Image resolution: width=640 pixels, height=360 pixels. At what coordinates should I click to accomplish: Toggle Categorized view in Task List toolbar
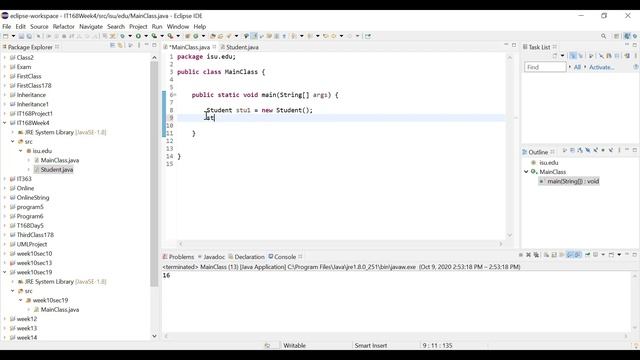point(573,56)
